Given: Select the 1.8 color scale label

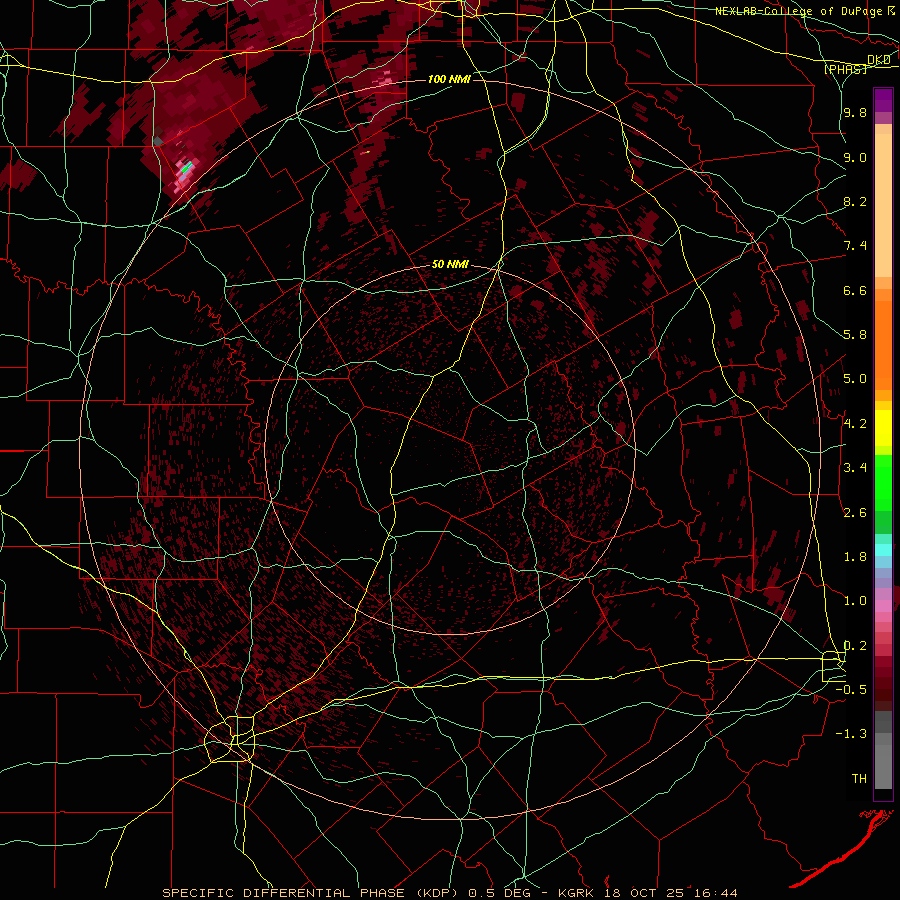Looking at the screenshot, I should (855, 557).
